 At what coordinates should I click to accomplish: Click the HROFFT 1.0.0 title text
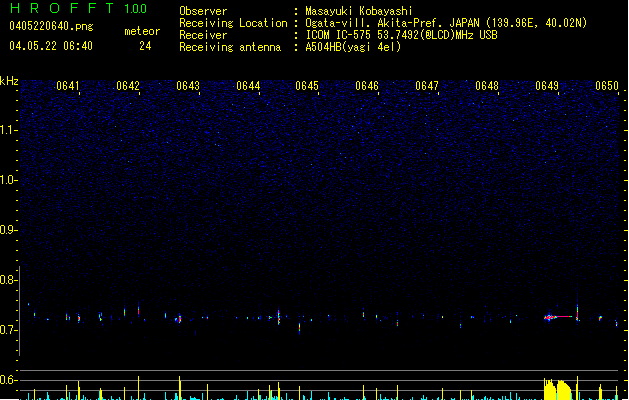click(78, 8)
